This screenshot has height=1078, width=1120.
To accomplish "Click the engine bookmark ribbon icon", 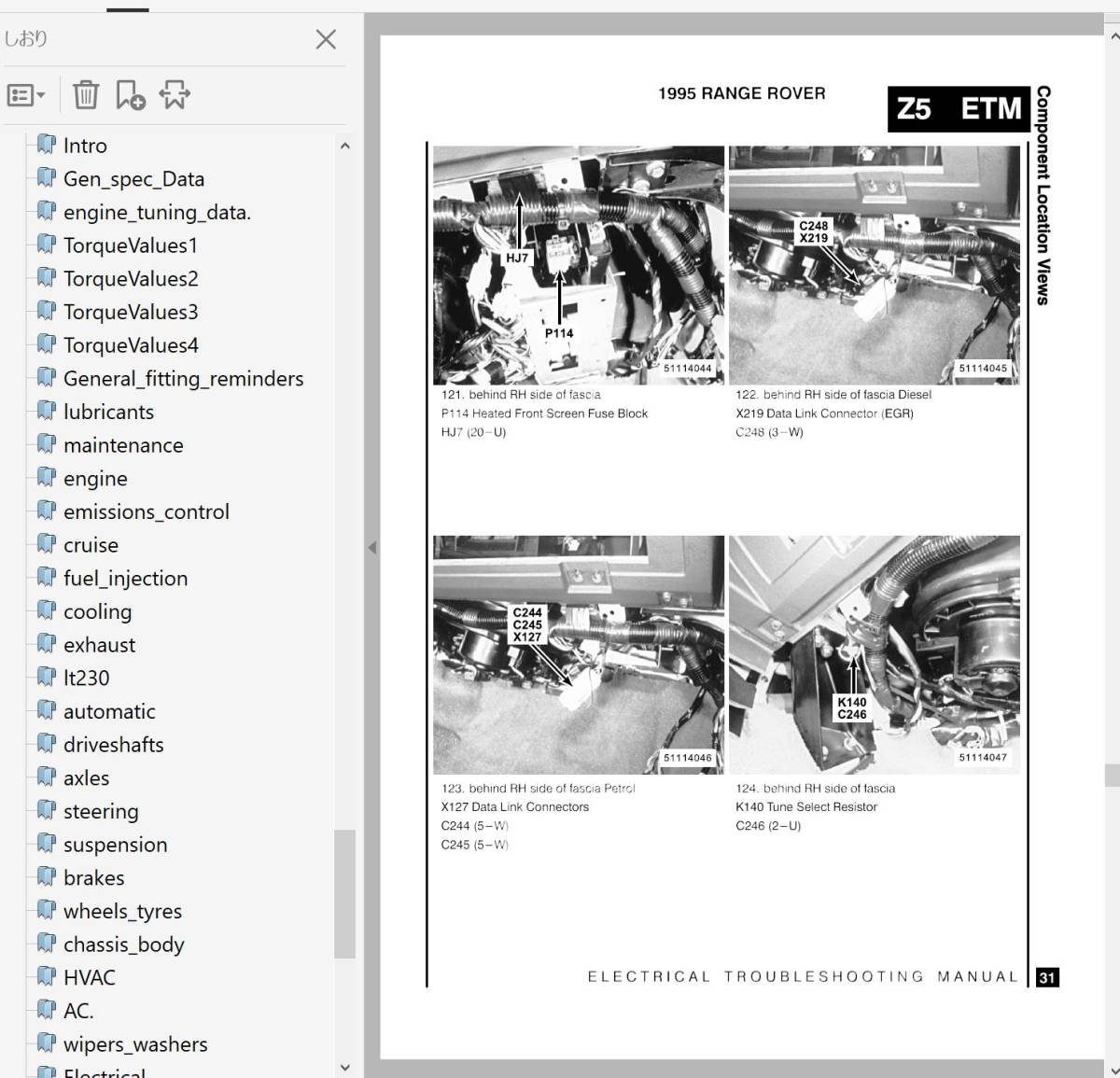I will point(46,478).
